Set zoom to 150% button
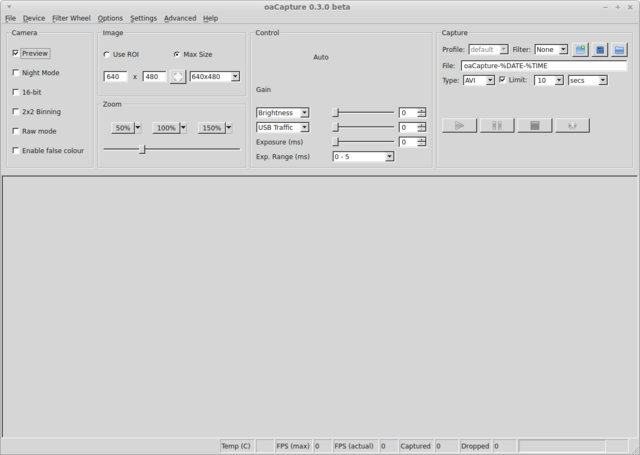 coord(212,128)
